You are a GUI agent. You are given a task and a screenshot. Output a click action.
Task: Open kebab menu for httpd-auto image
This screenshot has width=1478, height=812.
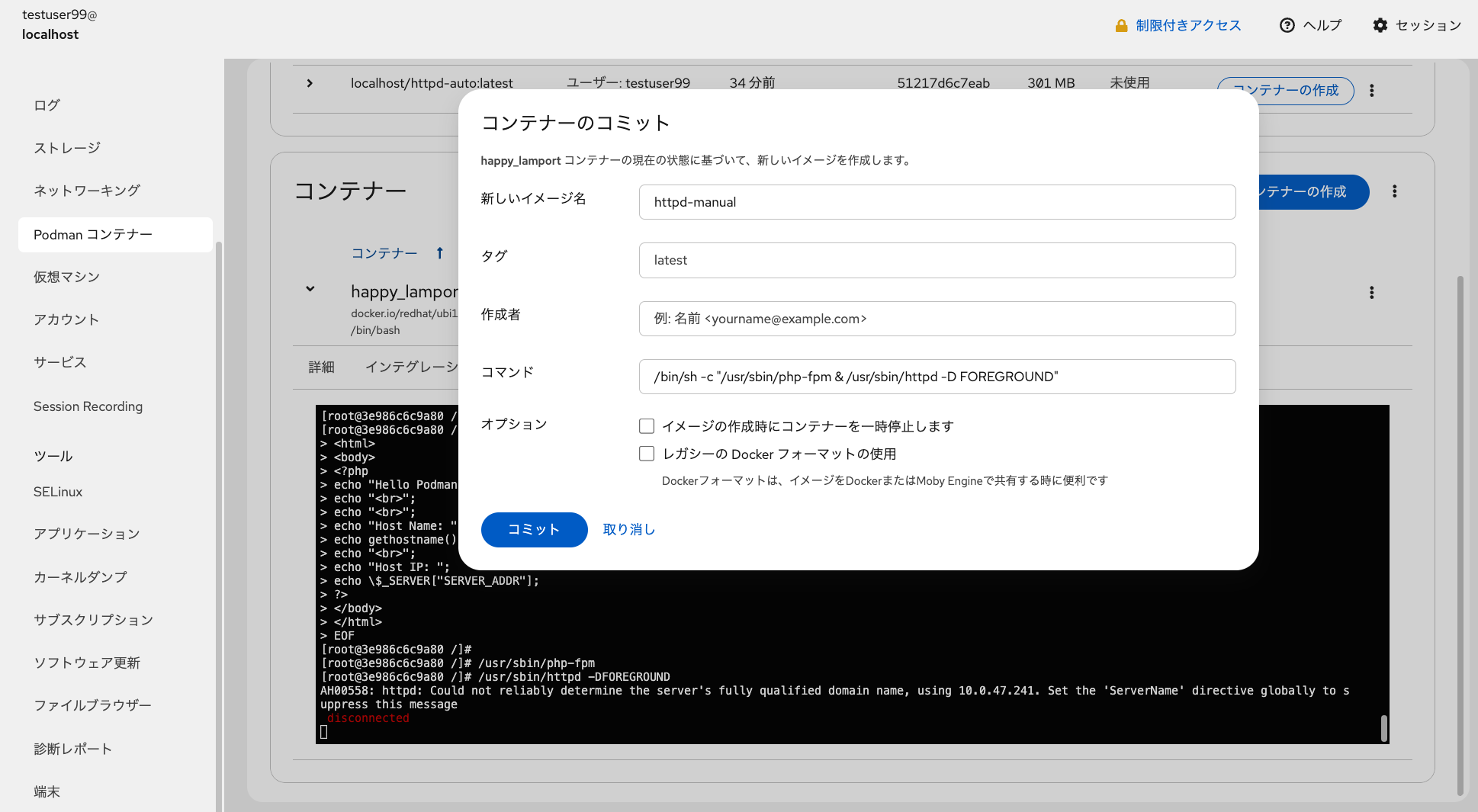[x=1371, y=90]
